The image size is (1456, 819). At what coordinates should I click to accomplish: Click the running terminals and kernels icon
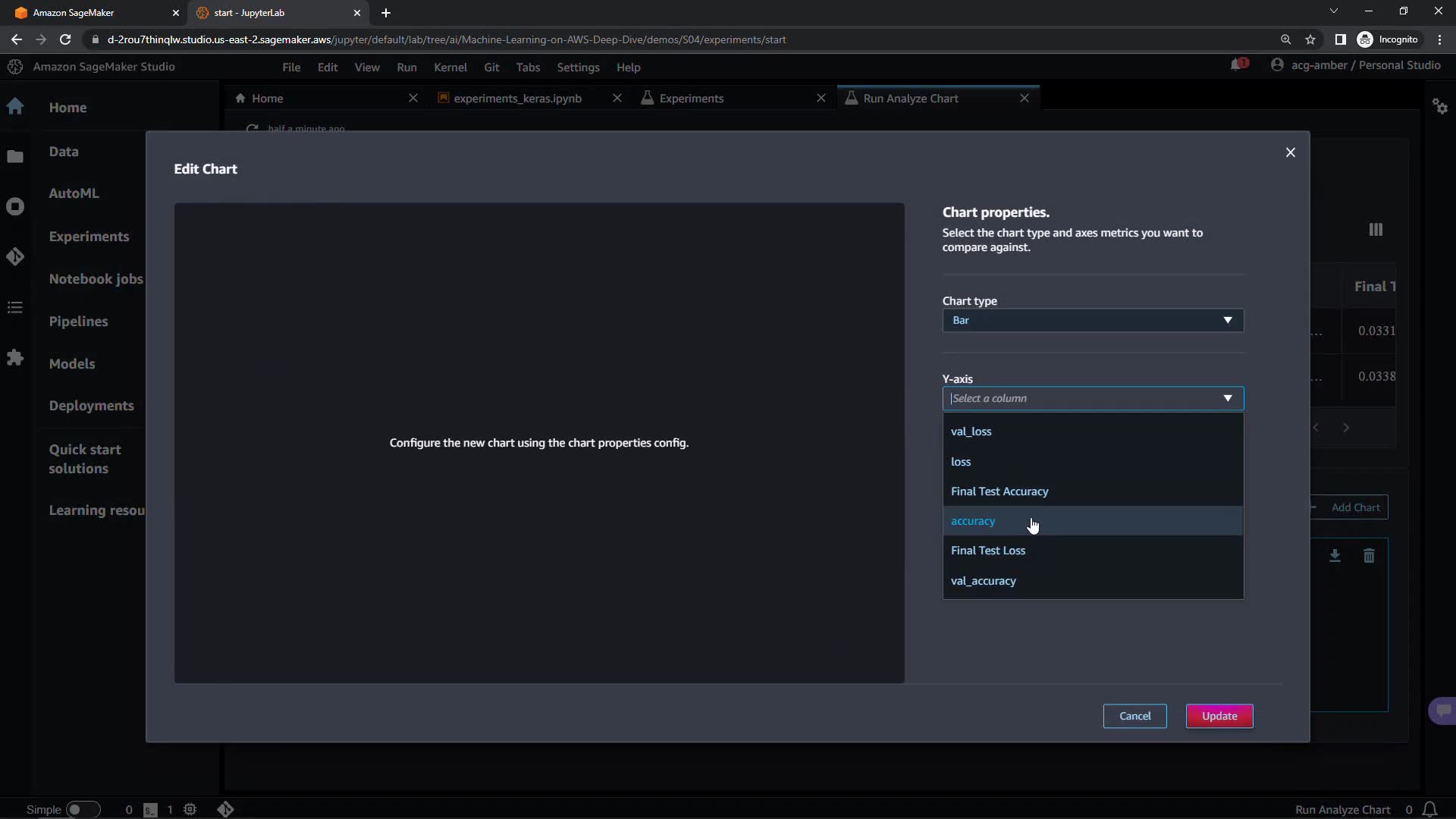coord(15,206)
